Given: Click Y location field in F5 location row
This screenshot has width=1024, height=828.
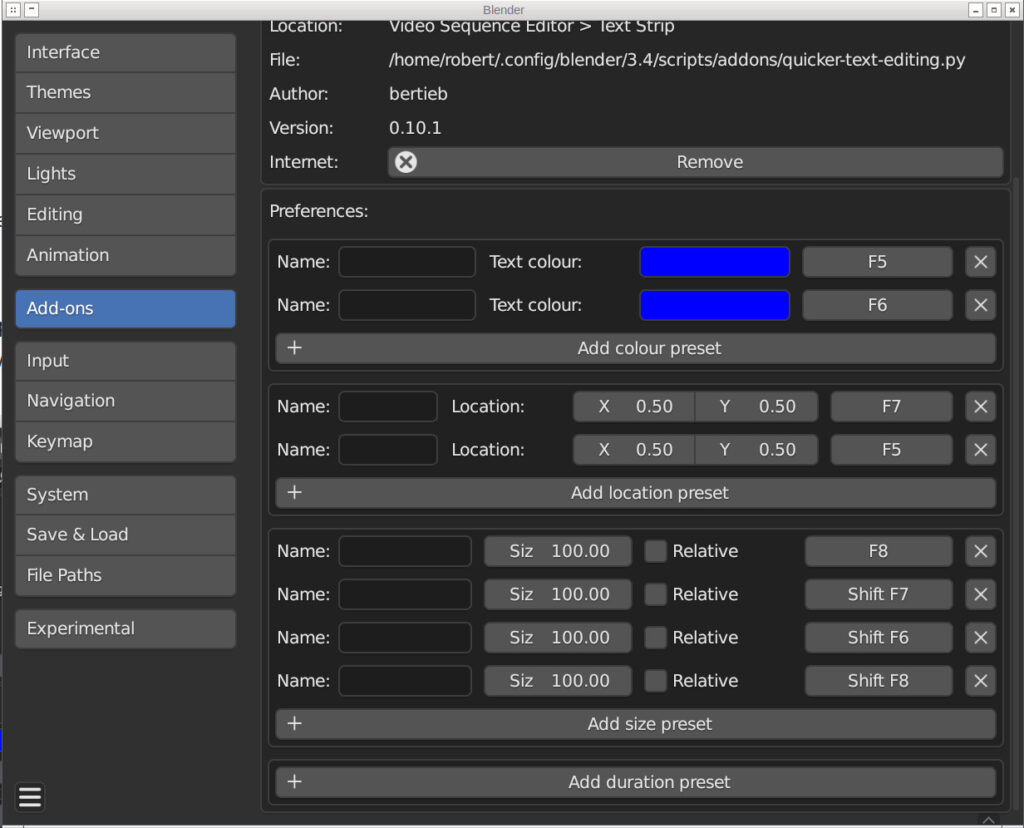Looking at the screenshot, I should point(756,450).
